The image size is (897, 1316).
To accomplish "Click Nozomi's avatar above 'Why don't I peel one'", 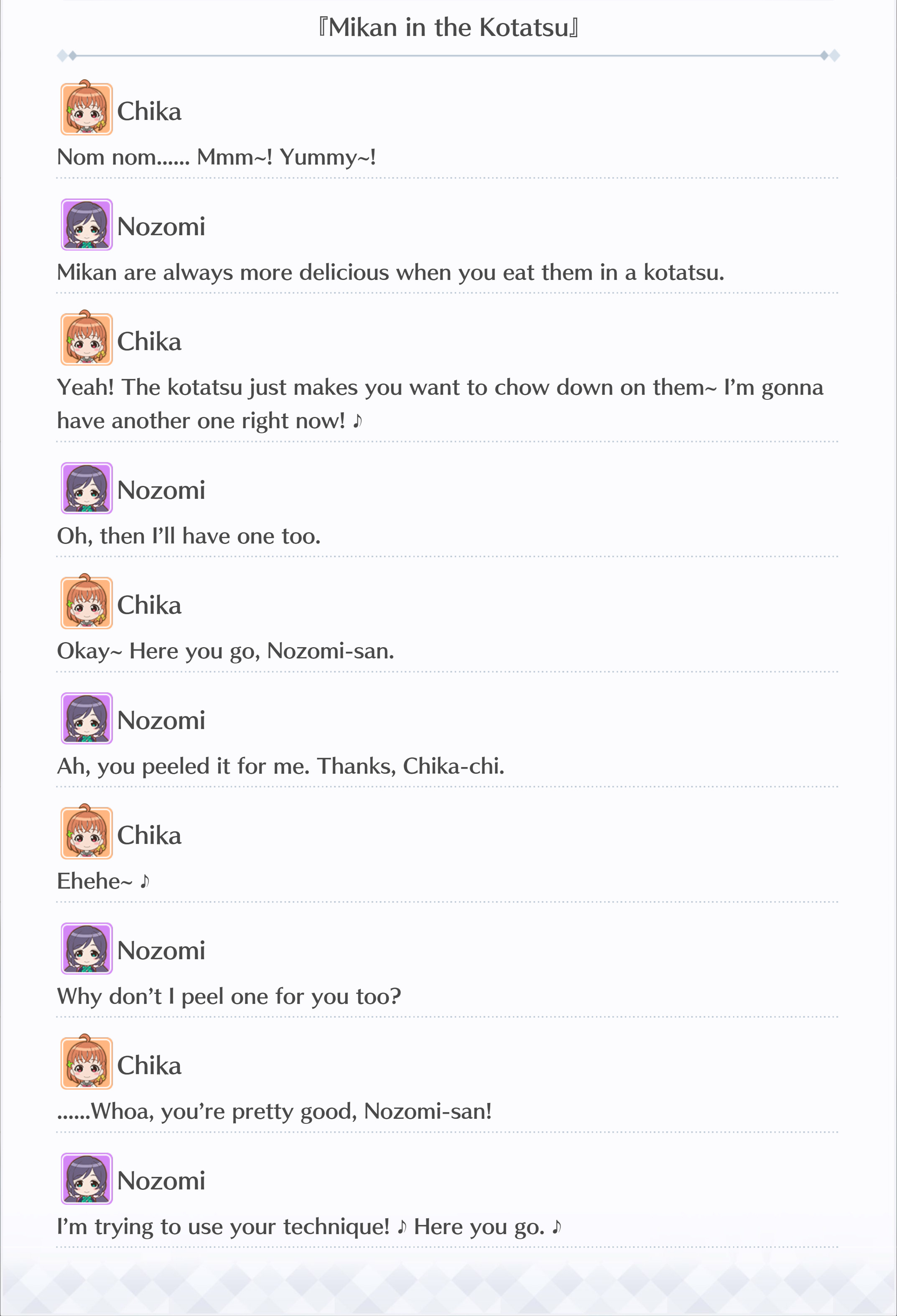I will (87, 948).
